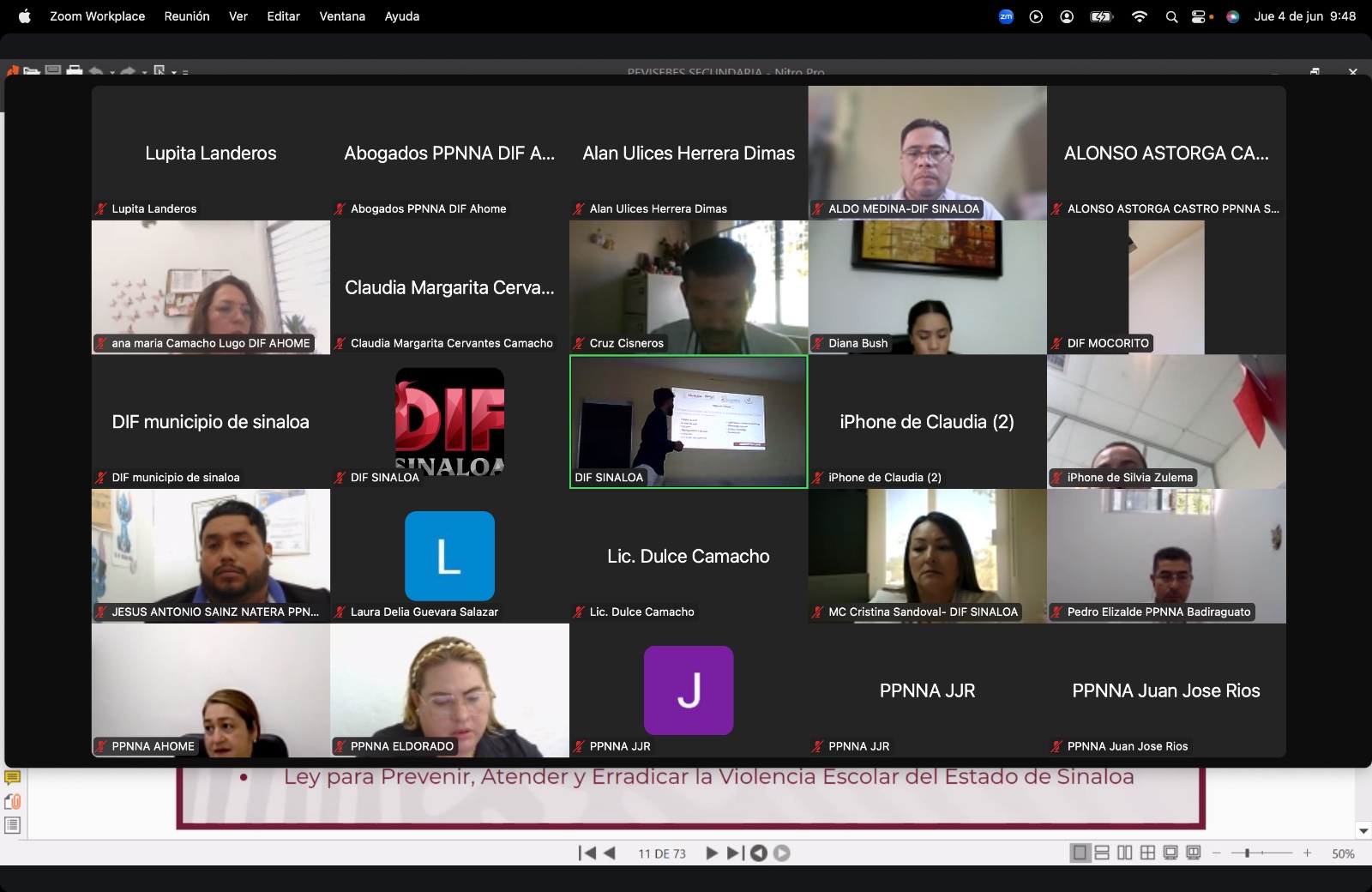This screenshot has width=1372, height=892.
Task: Click the fifth page view mode icon in Nitro Pro
Action: point(1170,853)
